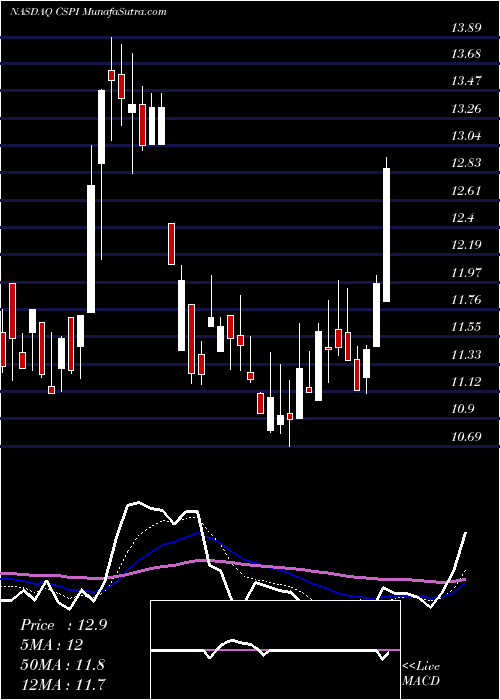Click the 13.26 price axis label
Screen dimensions: 500x700
click(466, 108)
